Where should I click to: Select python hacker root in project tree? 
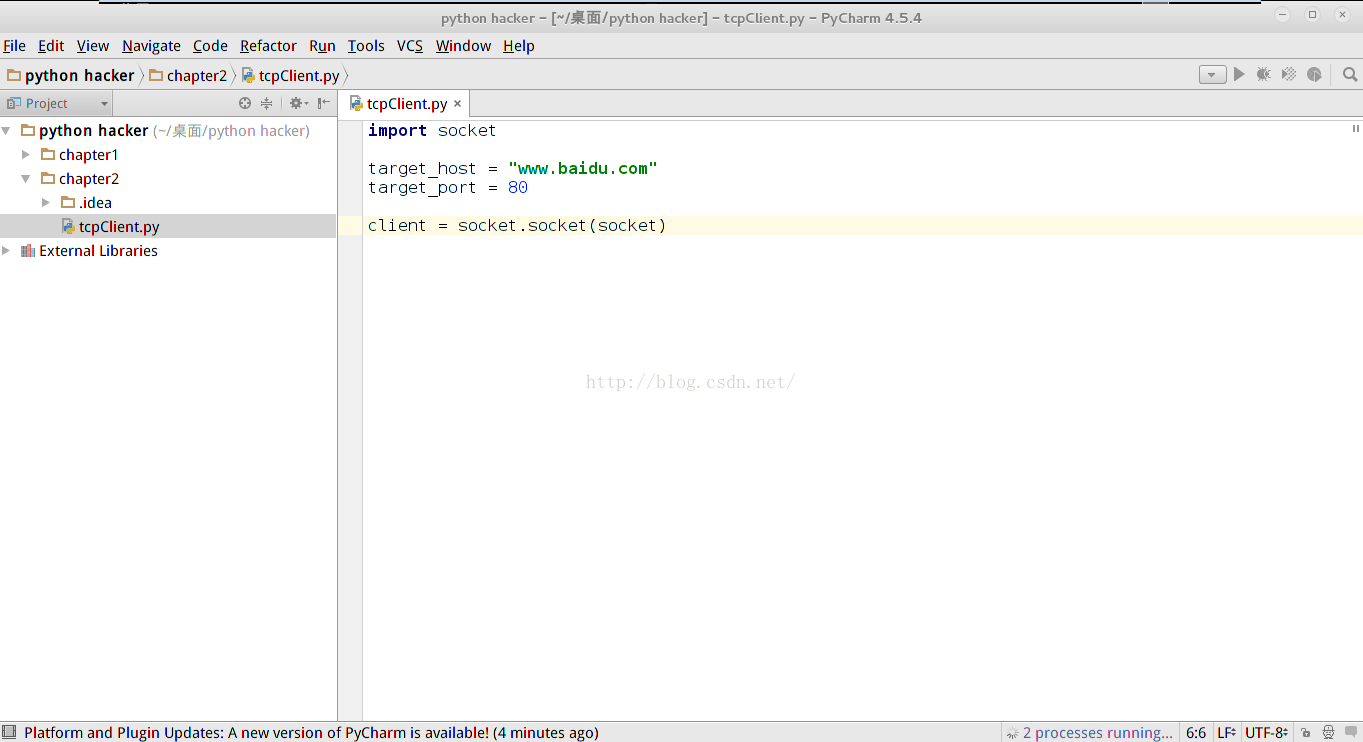point(93,131)
